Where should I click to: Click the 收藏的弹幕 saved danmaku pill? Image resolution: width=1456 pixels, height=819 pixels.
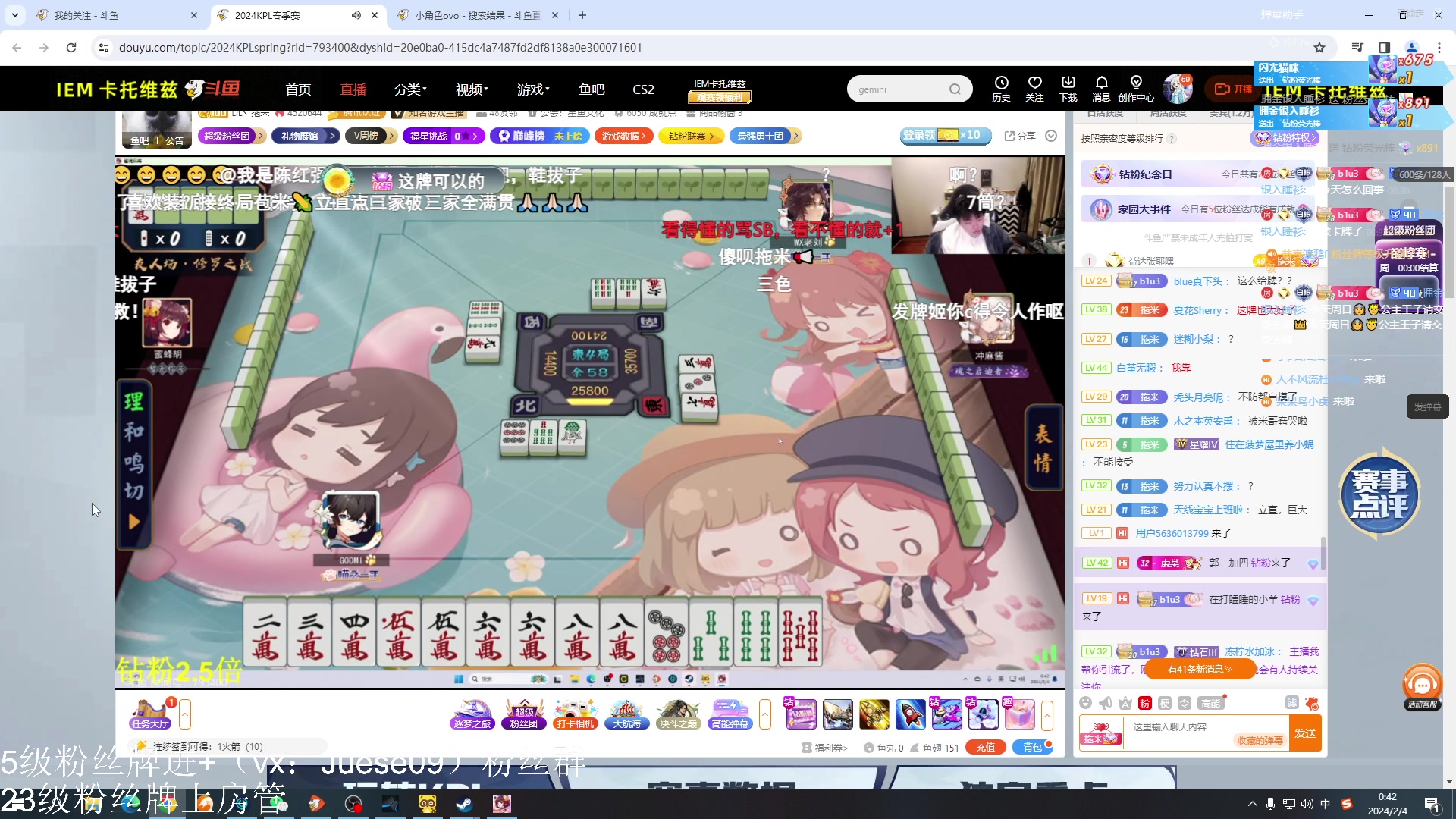pos(1259,741)
